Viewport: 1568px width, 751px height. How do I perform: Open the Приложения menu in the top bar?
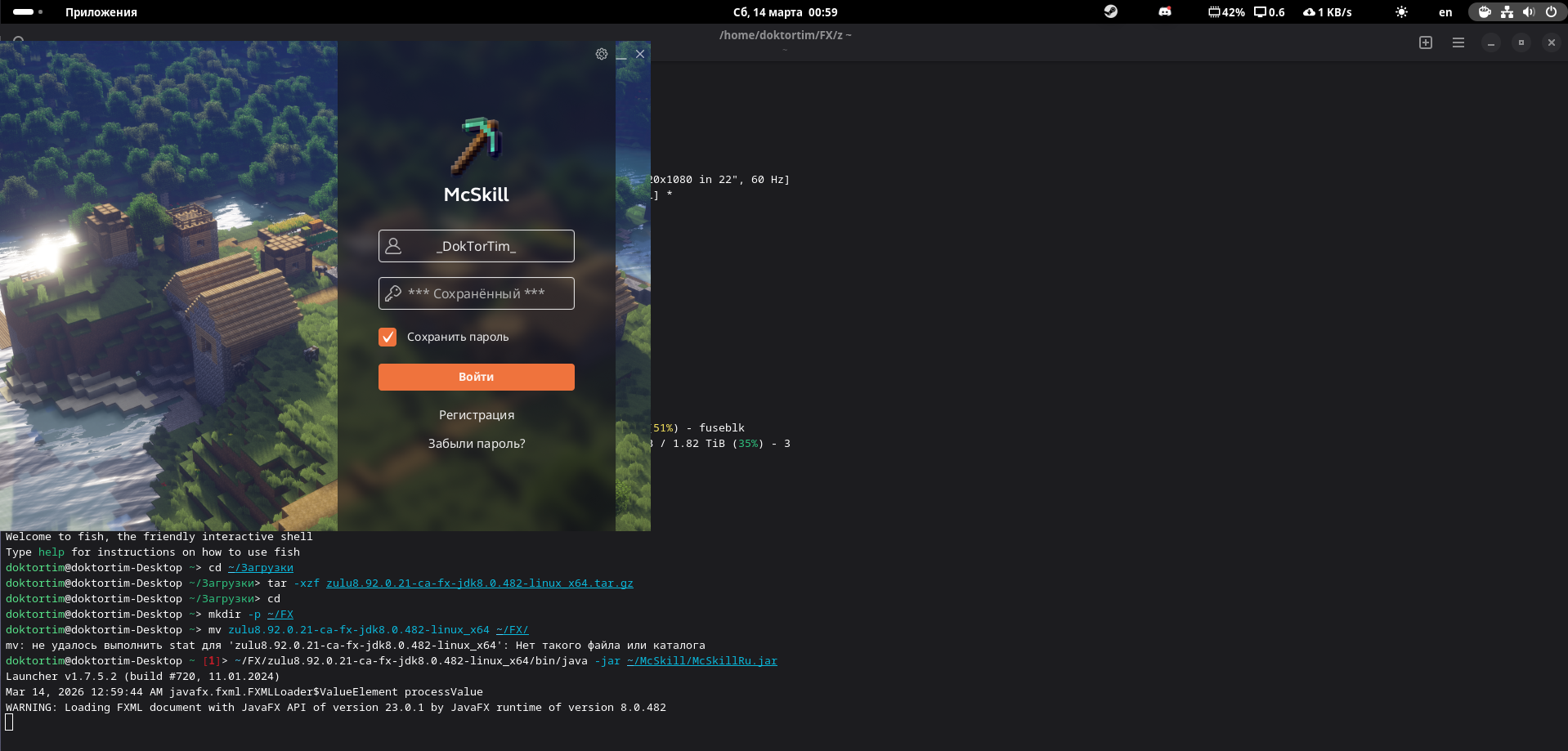[101, 12]
